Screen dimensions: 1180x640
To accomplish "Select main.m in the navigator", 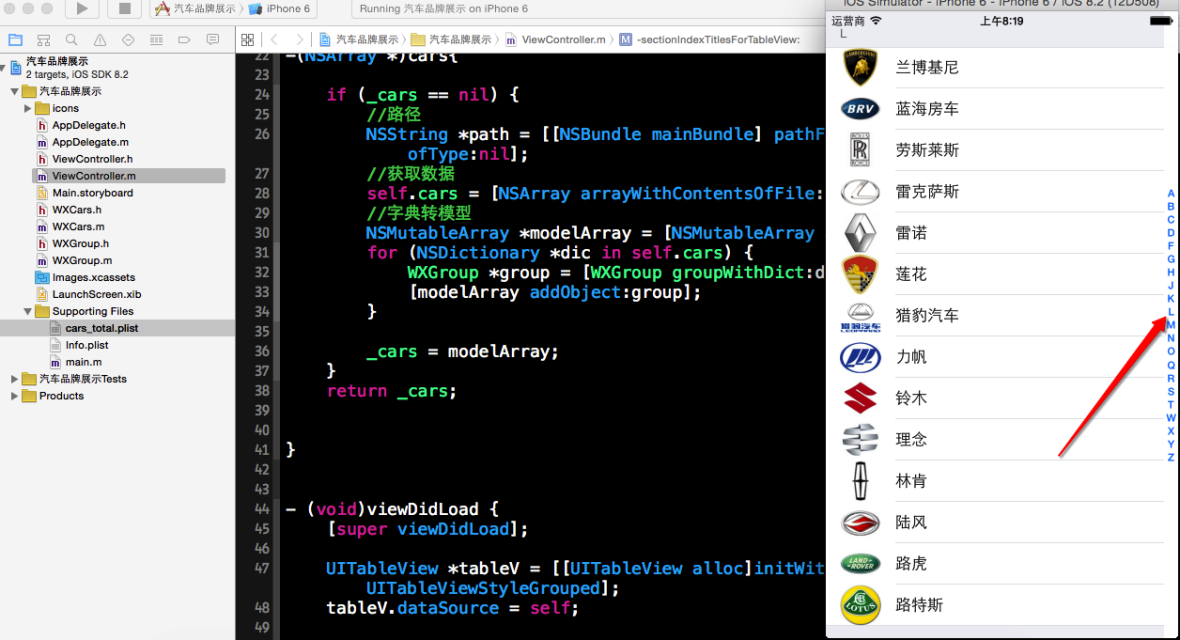I will (84, 362).
